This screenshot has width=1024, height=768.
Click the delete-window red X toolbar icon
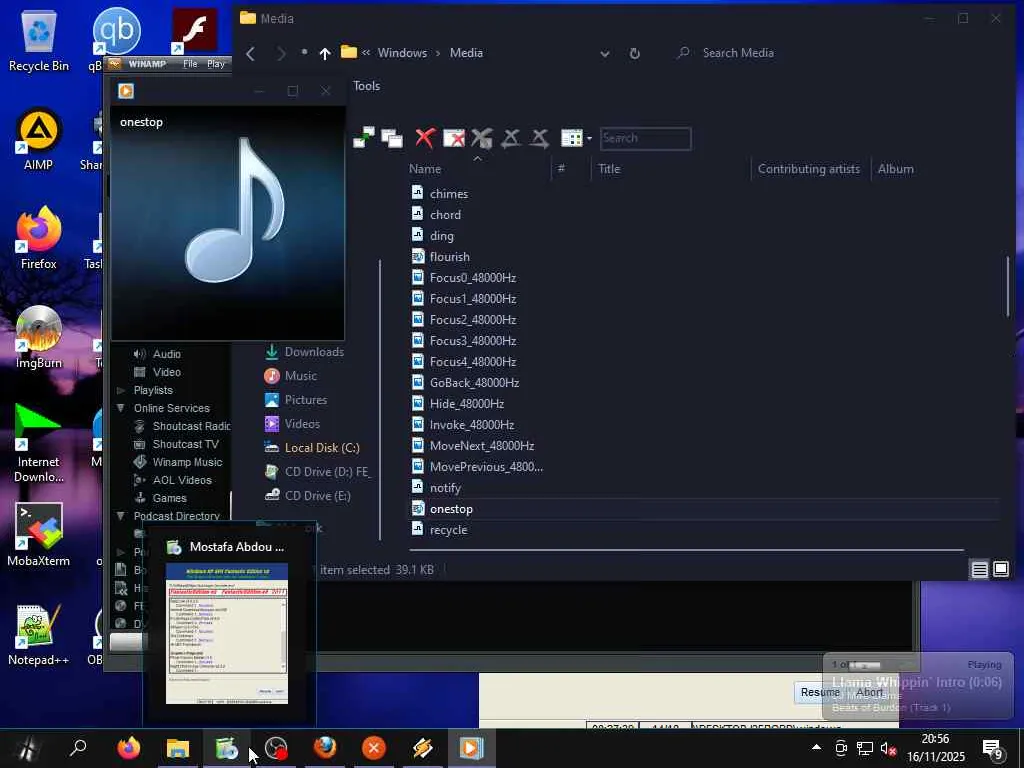[x=454, y=138]
